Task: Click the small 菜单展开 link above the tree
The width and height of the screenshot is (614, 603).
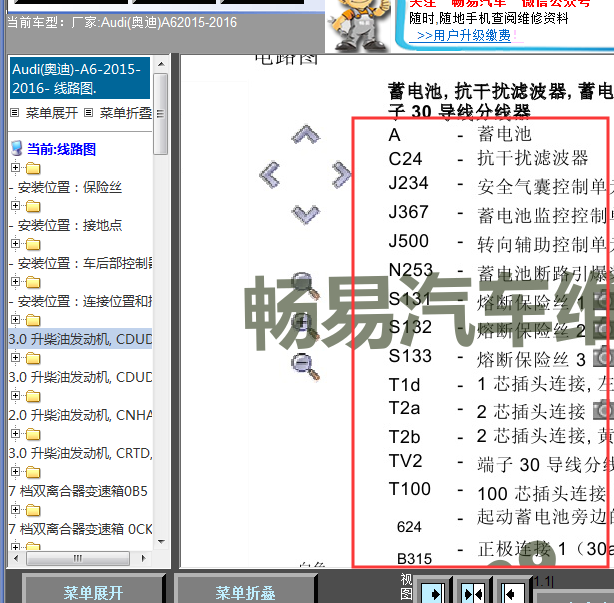Action: pyautogui.click(x=52, y=113)
